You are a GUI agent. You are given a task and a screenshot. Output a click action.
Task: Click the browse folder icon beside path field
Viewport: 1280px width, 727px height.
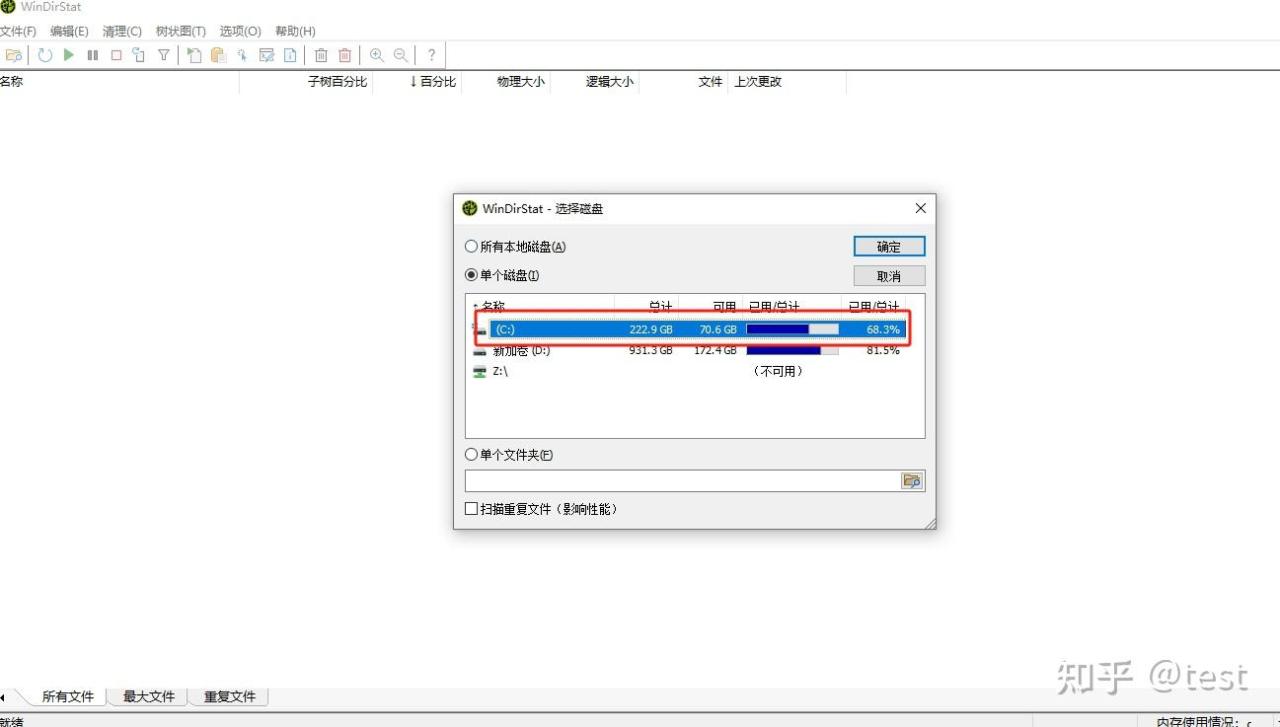(911, 481)
